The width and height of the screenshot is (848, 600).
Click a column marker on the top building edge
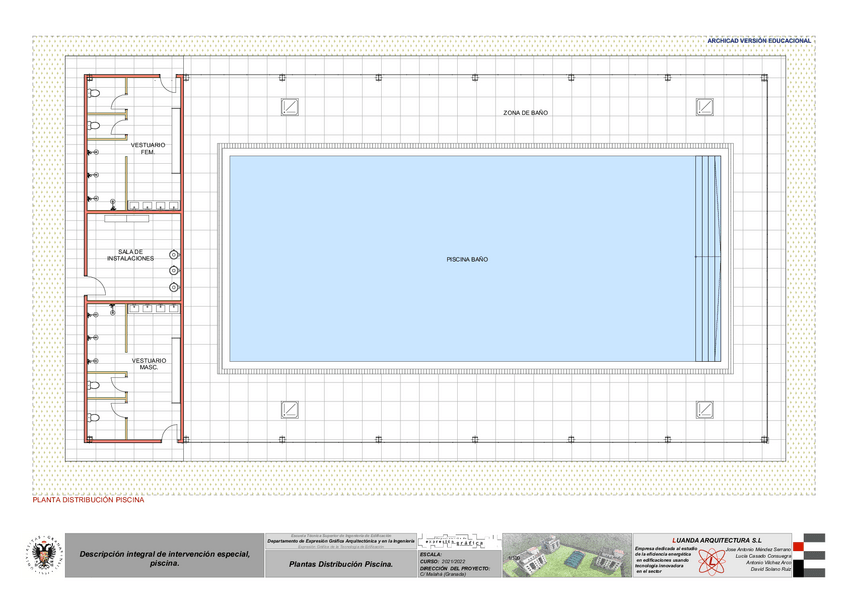pyautogui.click(x=378, y=74)
